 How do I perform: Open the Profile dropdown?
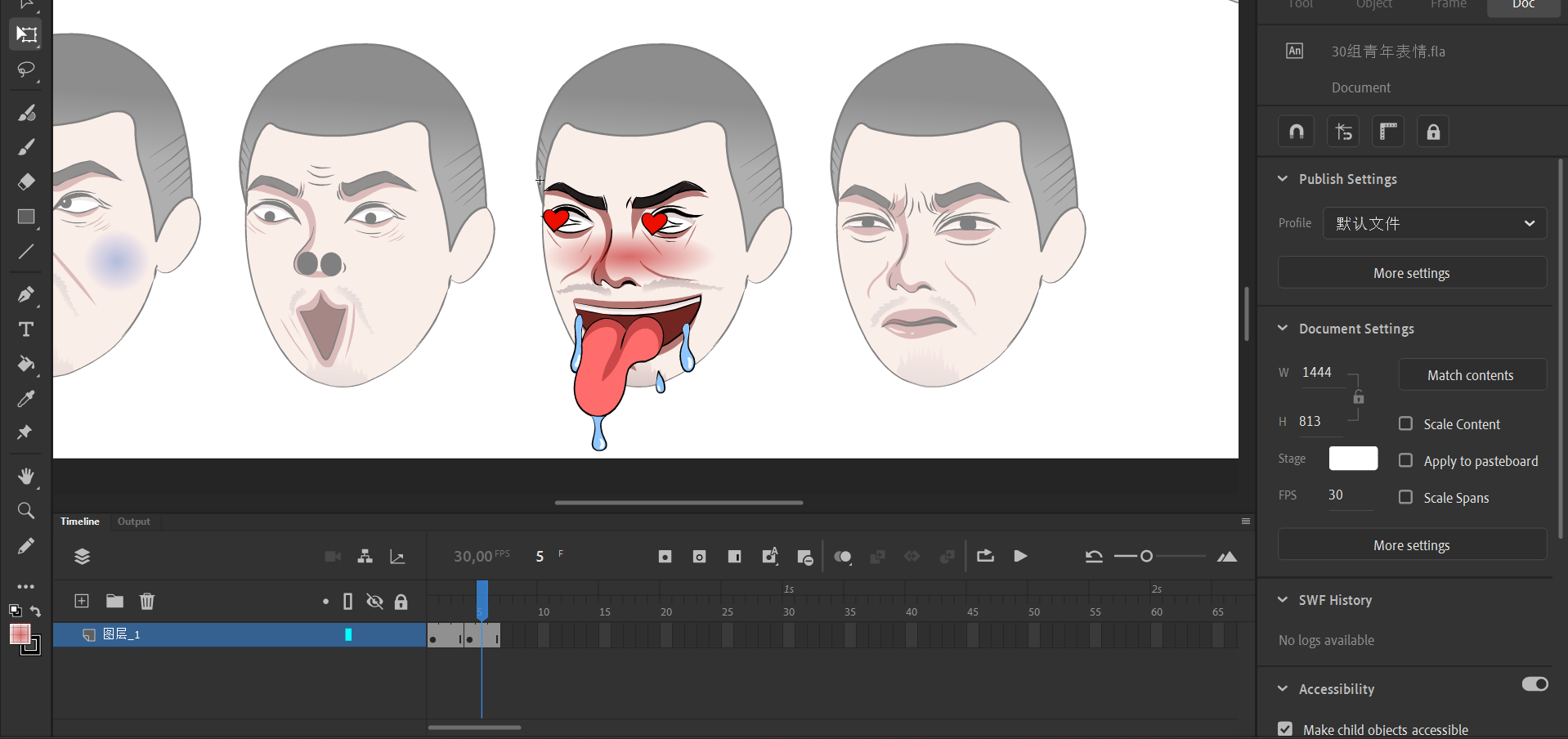(1434, 223)
